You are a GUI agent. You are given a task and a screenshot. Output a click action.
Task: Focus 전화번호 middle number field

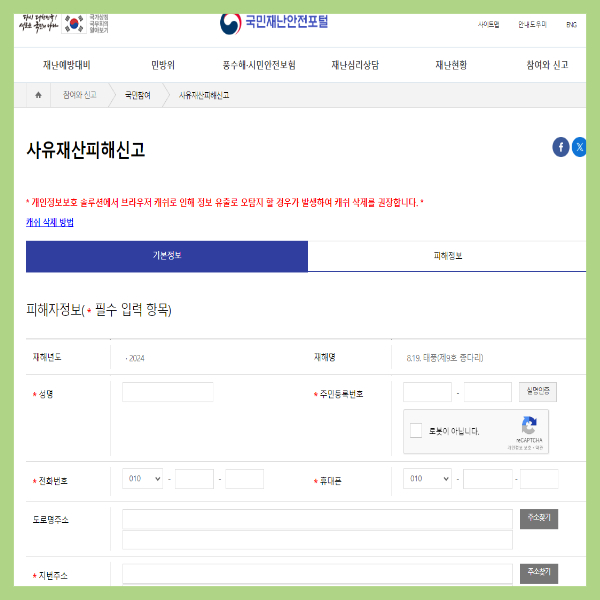pos(194,479)
